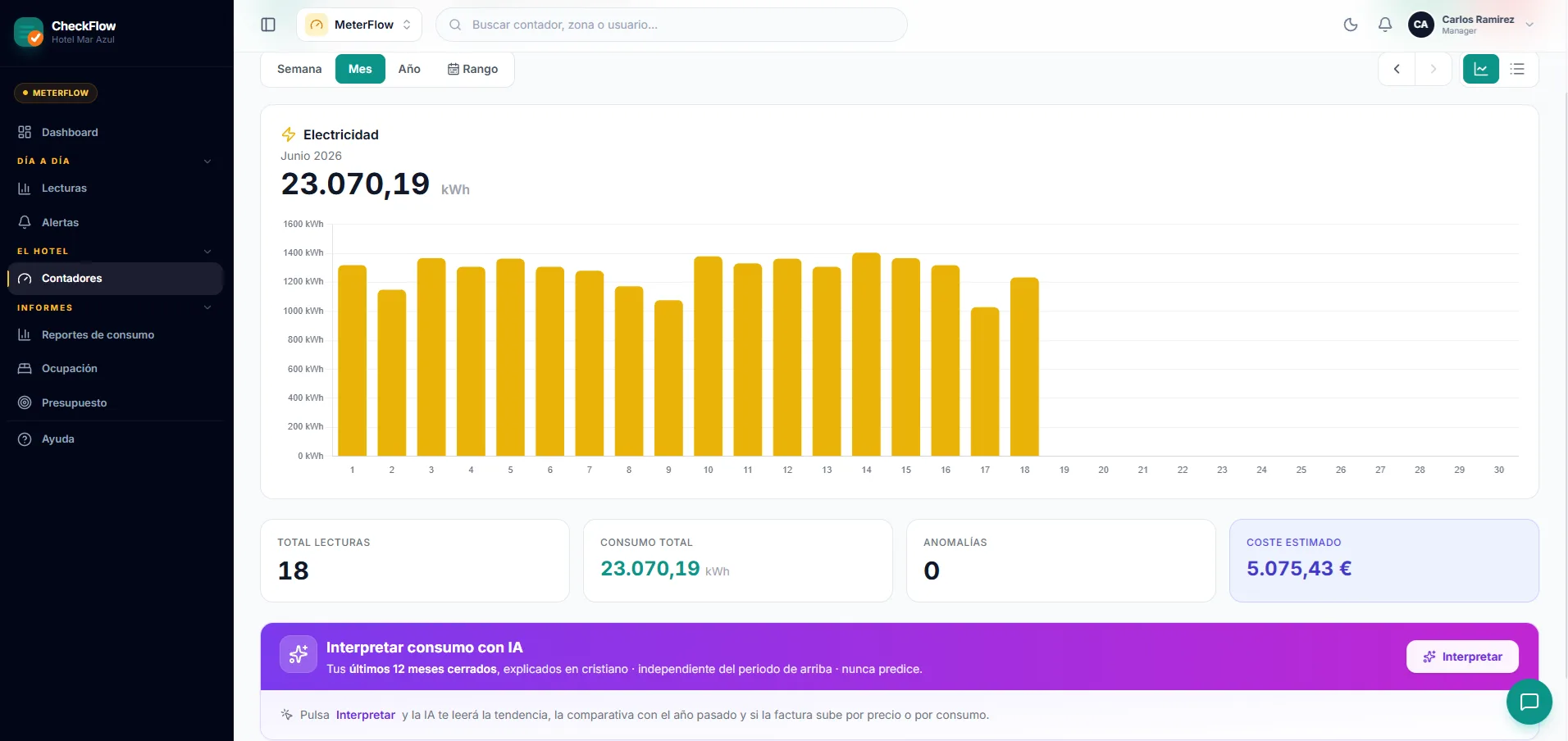Open Alertas in the sidebar

point(115,222)
